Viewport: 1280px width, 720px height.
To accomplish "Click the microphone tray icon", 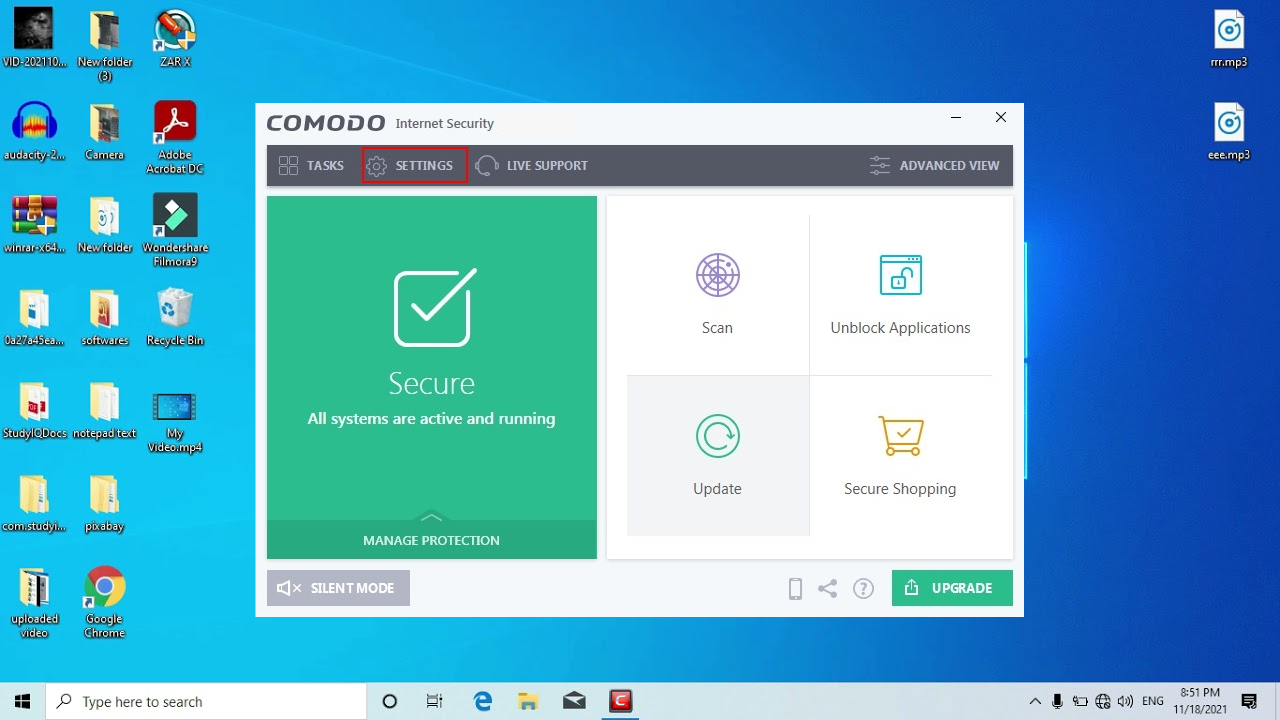I will coord(1058,702).
